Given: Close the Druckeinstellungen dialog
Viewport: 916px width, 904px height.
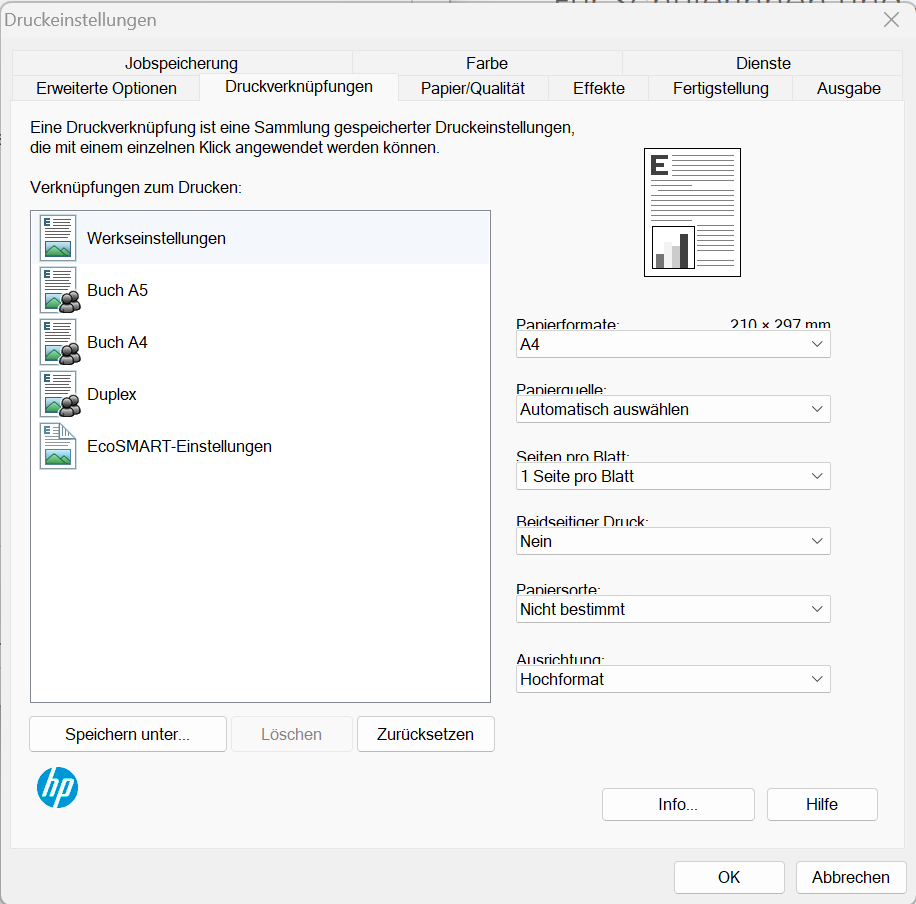Looking at the screenshot, I should click(890, 20).
